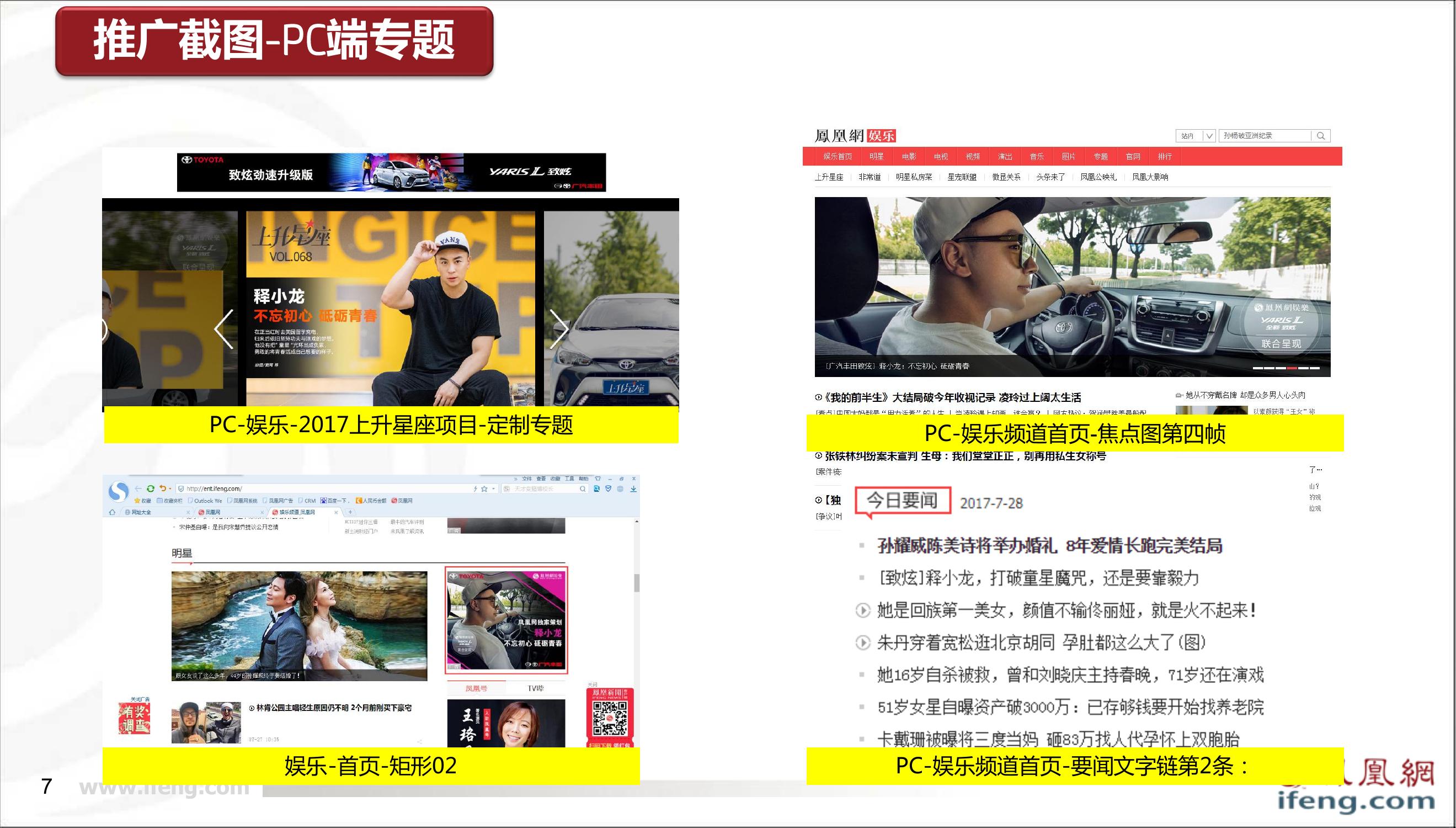Open the wedding couple photo in 明星 section
1456x828 pixels.
300,626
